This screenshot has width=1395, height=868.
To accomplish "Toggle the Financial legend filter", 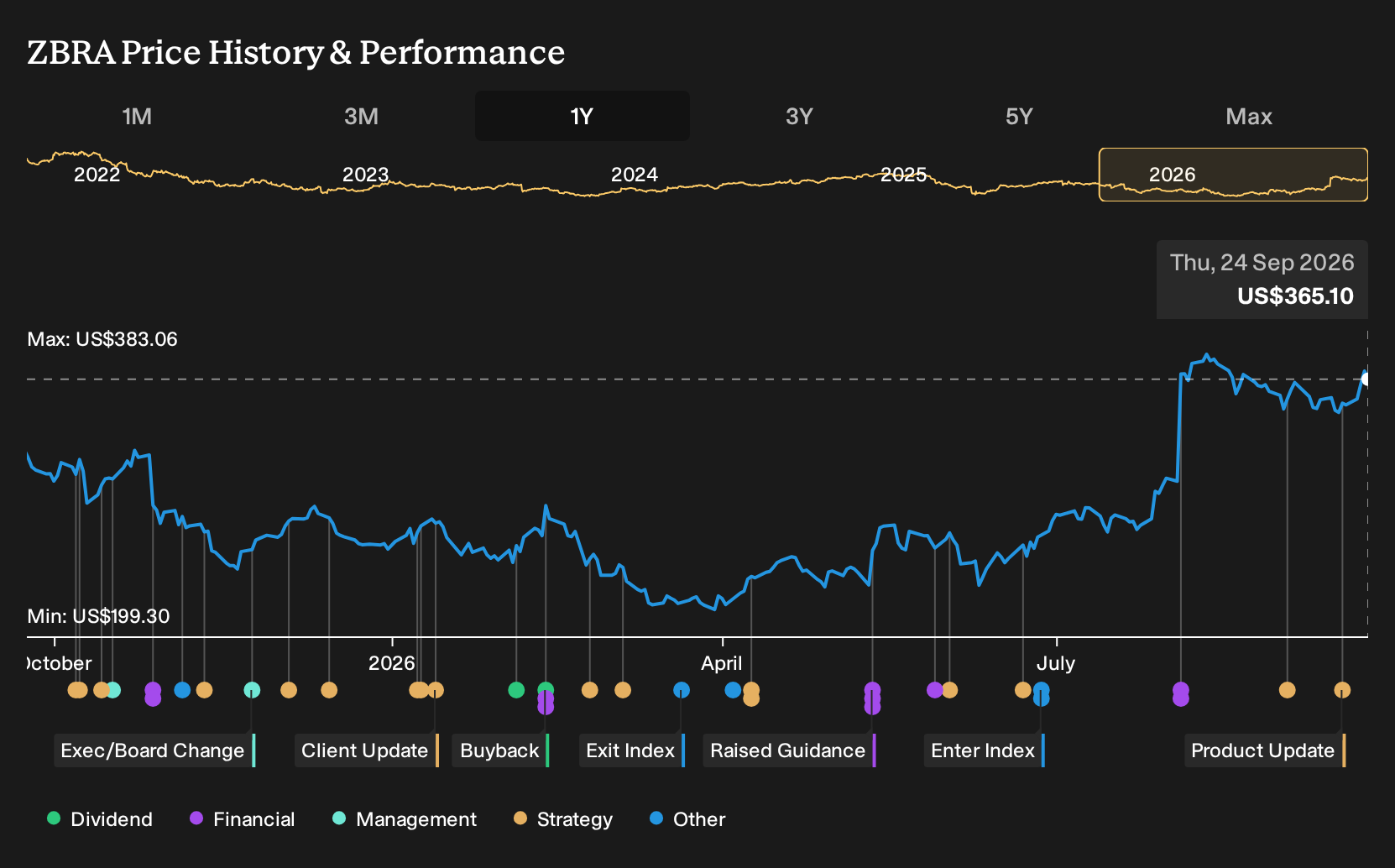I will coord(242,819).
